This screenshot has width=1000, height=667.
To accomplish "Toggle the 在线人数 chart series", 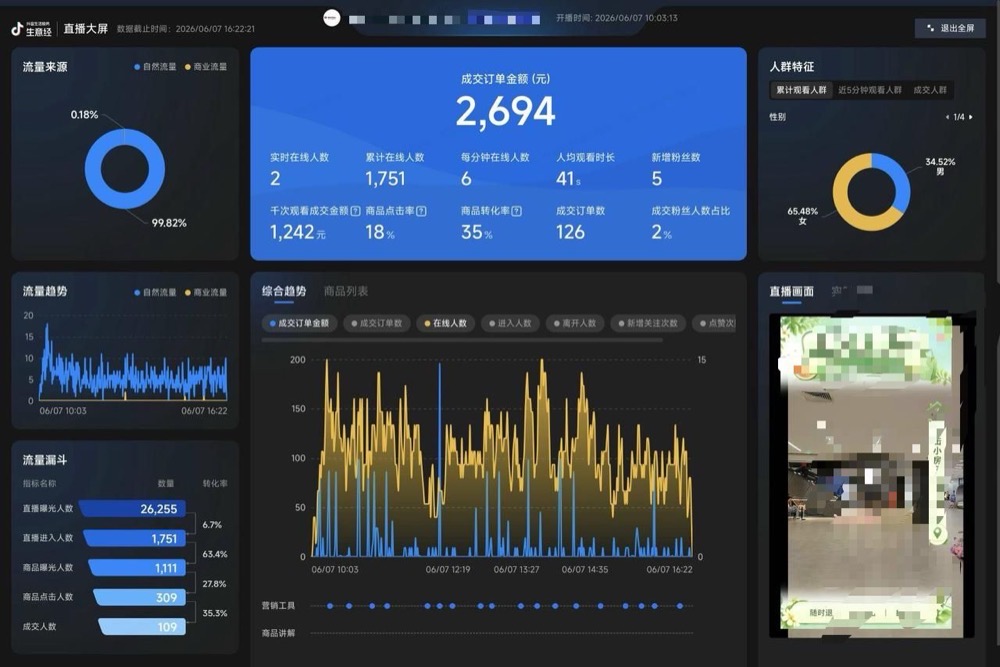I will click(x=446, y=323).
